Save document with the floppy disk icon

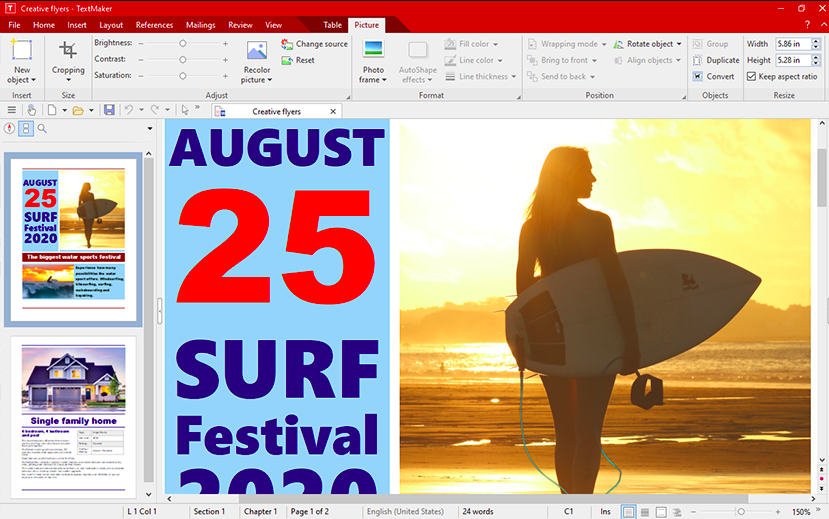[109, 110]
